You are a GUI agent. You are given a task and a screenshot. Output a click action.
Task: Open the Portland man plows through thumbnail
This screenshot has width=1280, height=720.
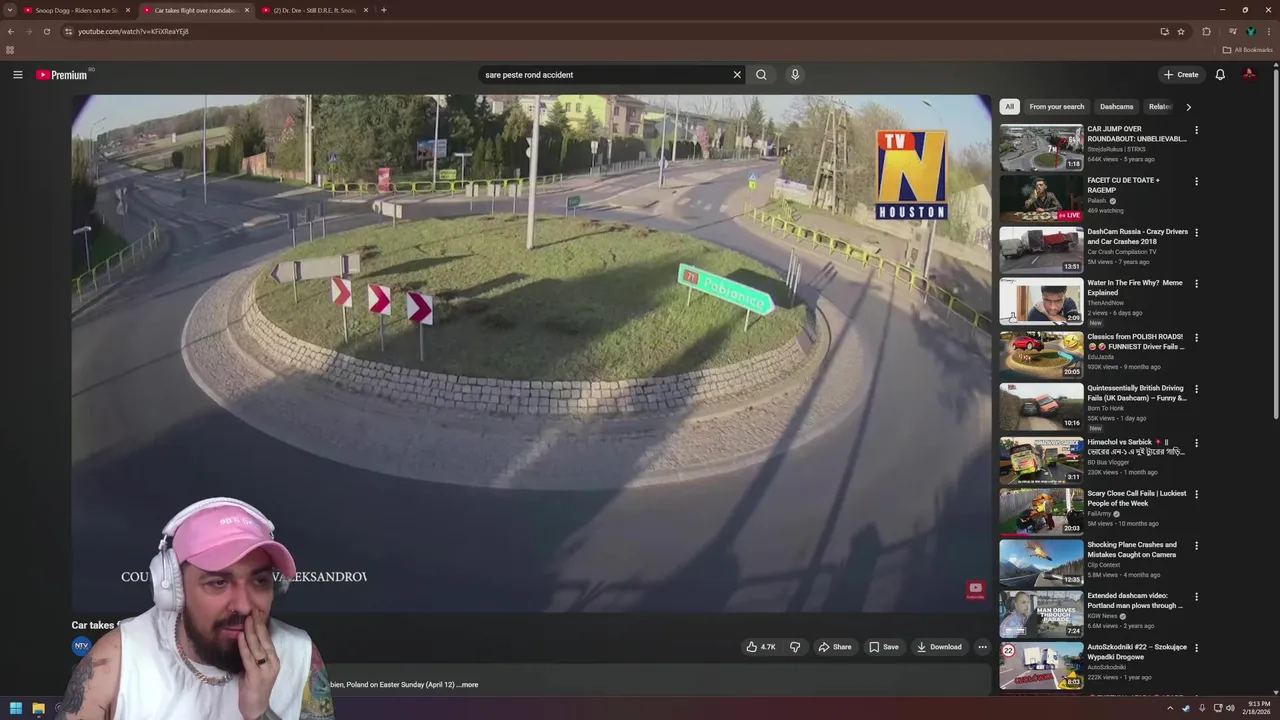tap(1041, 614)
